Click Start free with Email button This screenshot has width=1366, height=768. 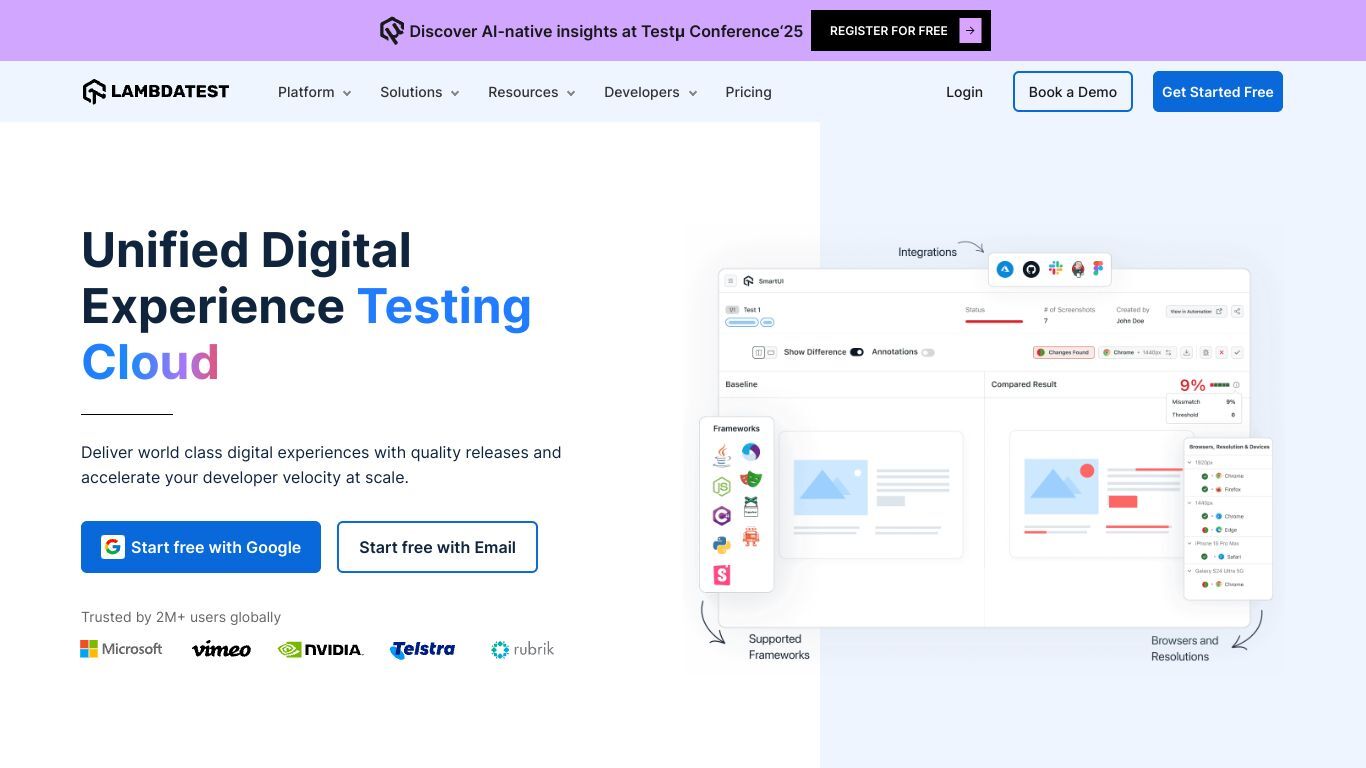pos(437,547)
